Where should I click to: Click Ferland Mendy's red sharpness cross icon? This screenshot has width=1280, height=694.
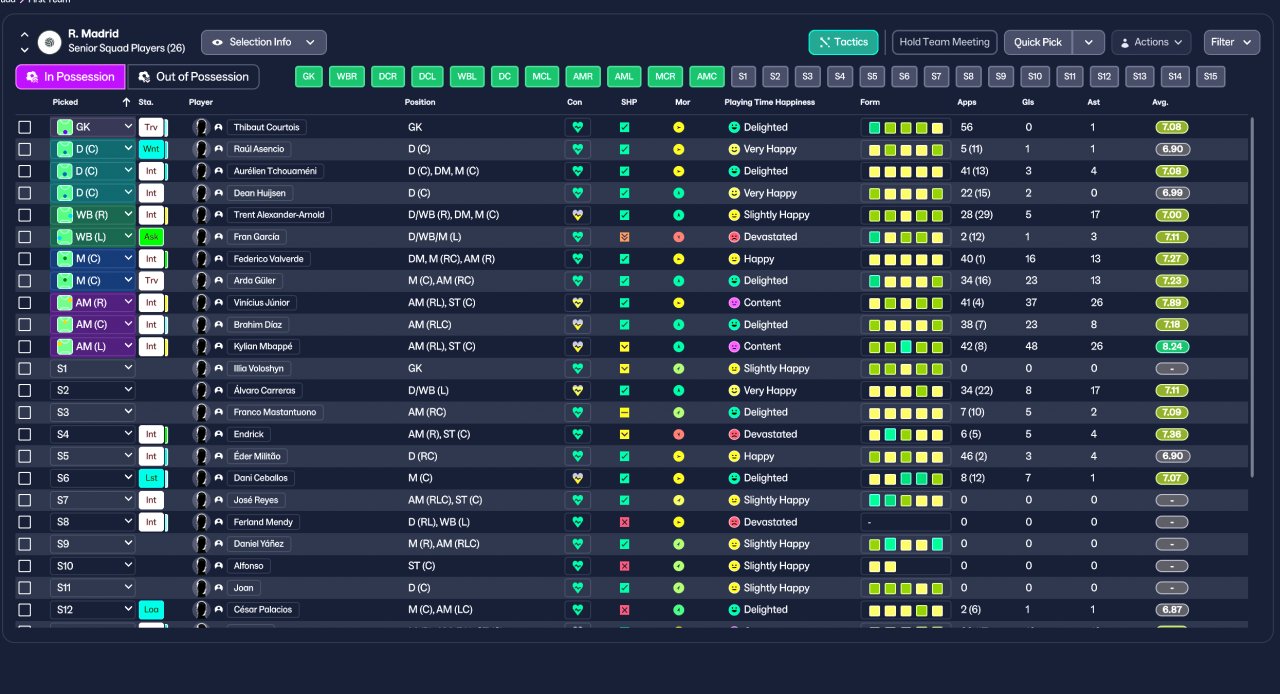point(625,522)
